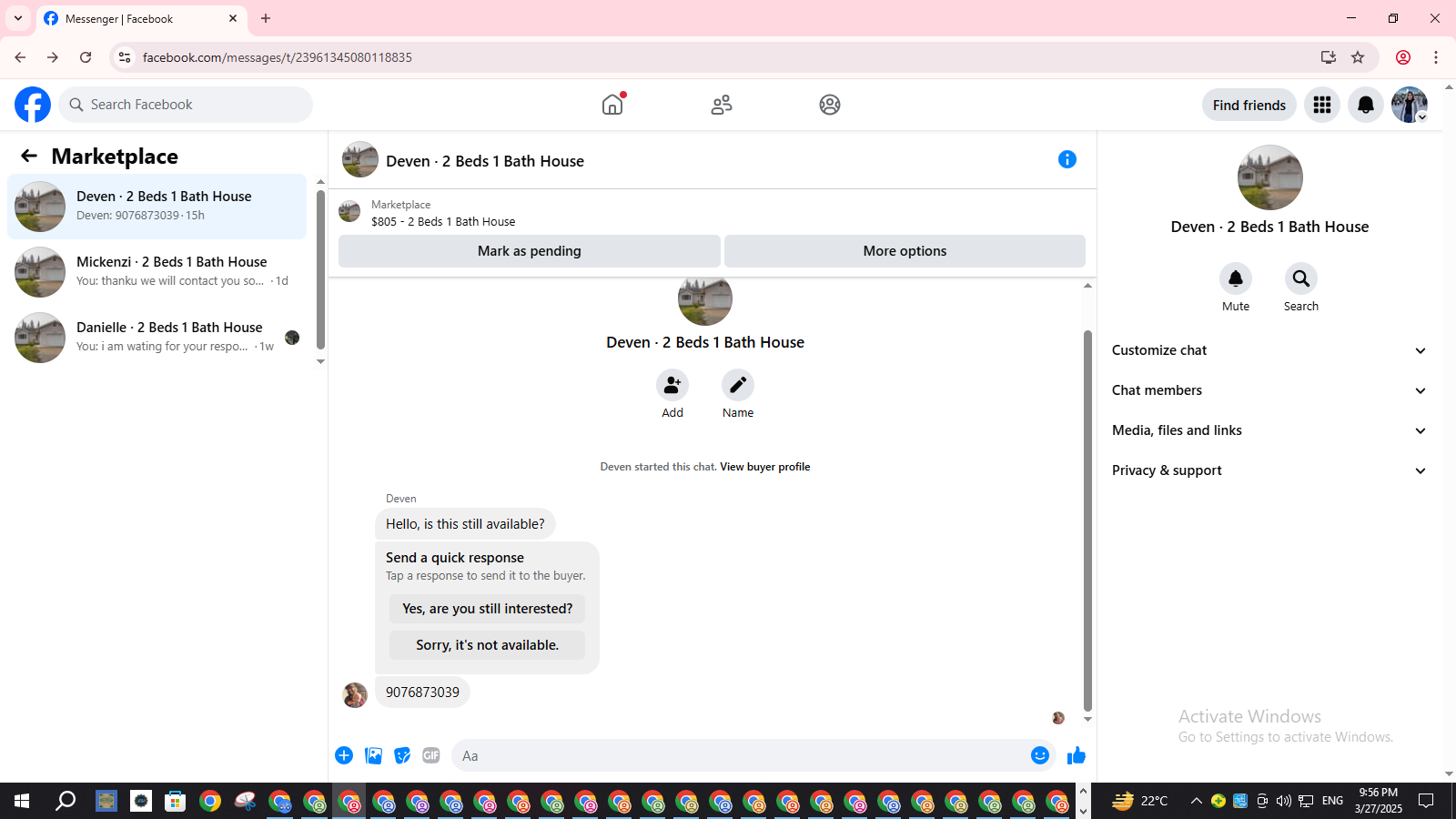Open Deven's large profile thumbnail in right panel

[1270, 177]
